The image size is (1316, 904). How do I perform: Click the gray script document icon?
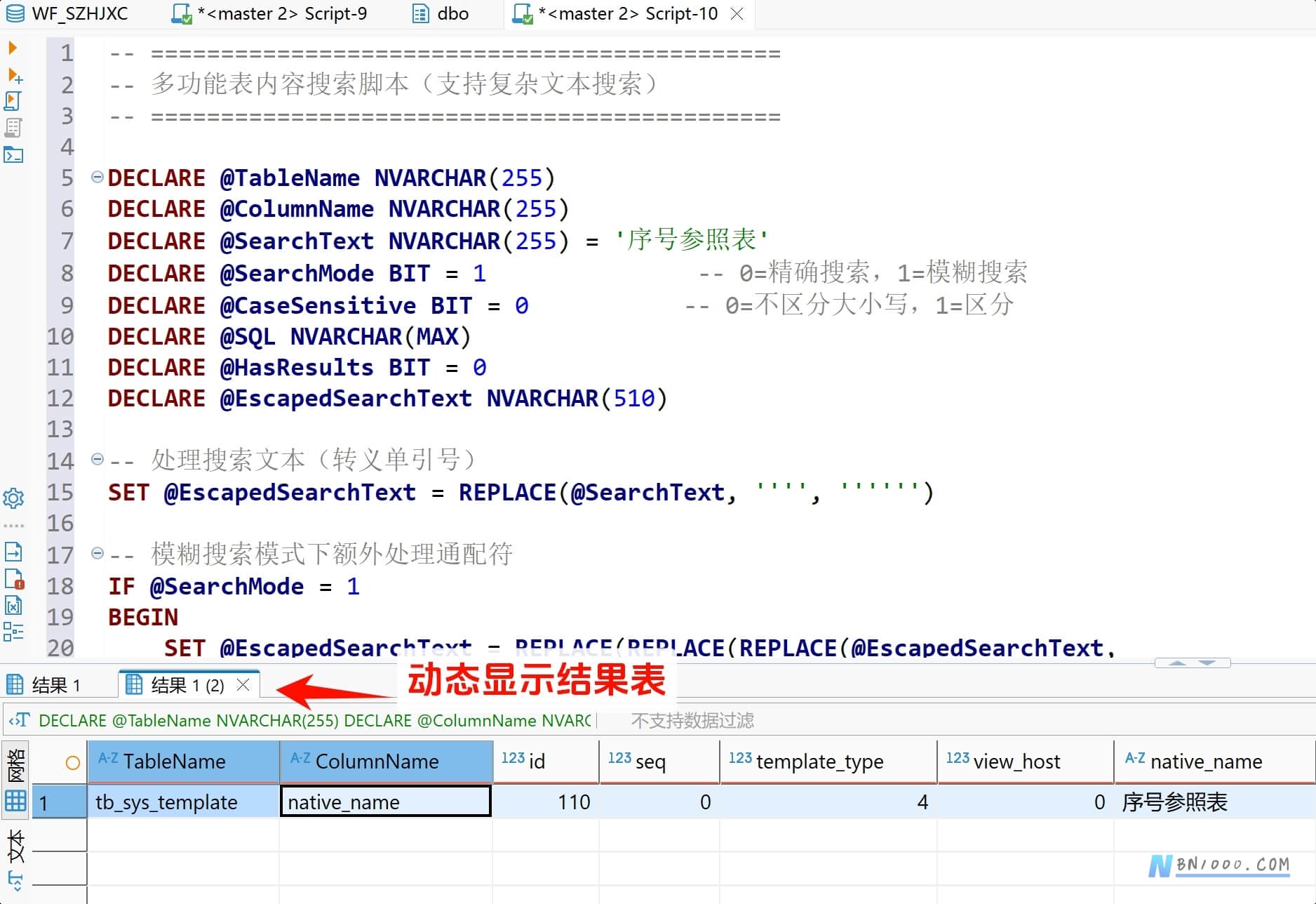coord(13,127)
